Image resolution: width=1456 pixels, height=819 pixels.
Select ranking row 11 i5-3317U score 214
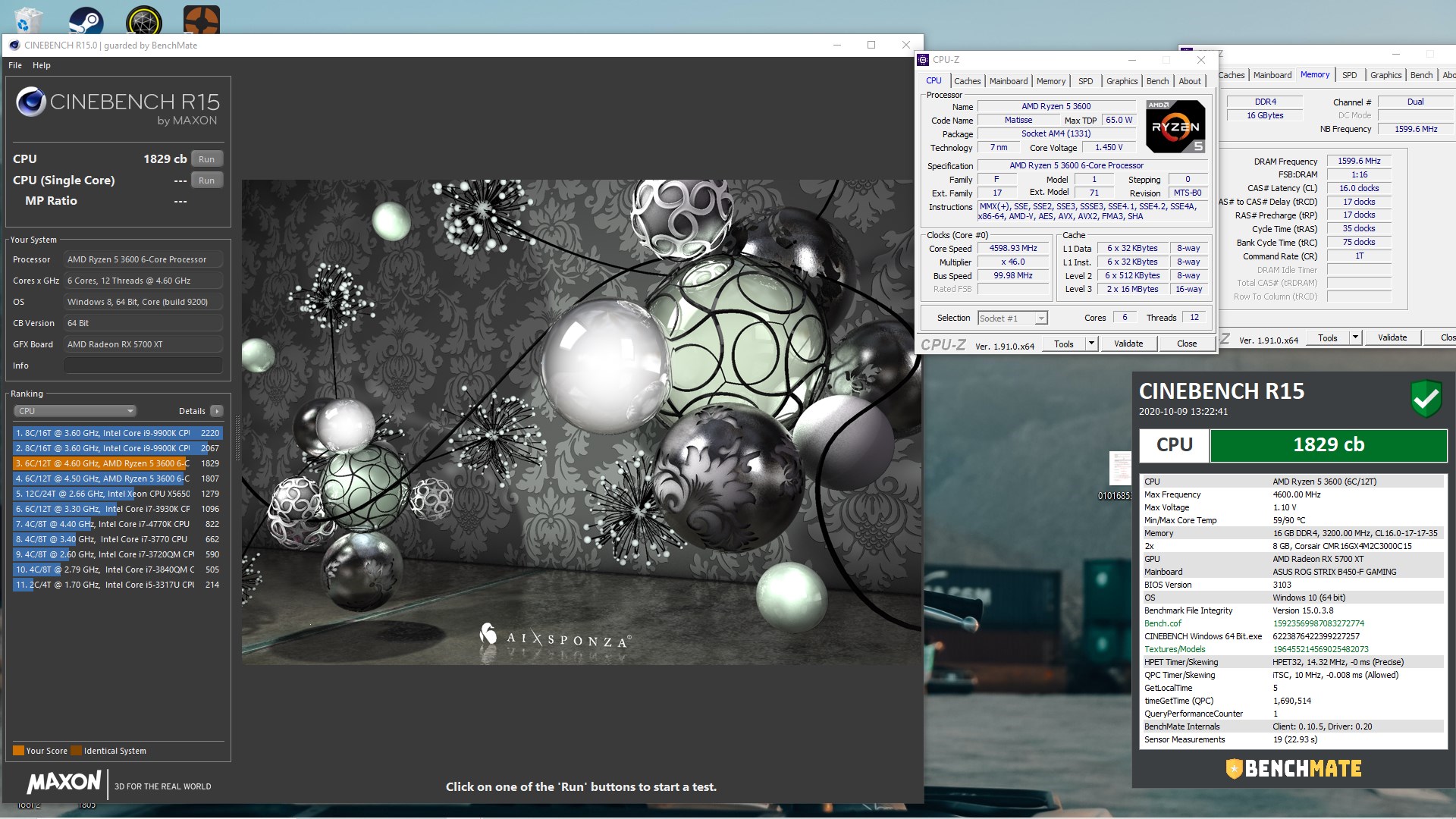[118, 585]
